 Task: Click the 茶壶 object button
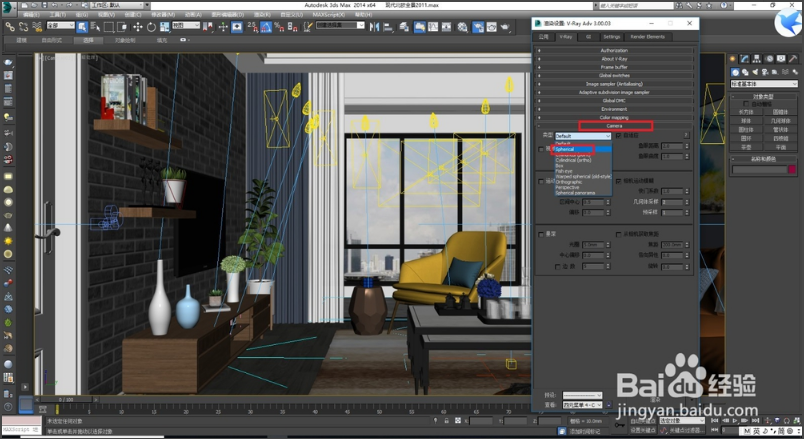pos(746,147)
